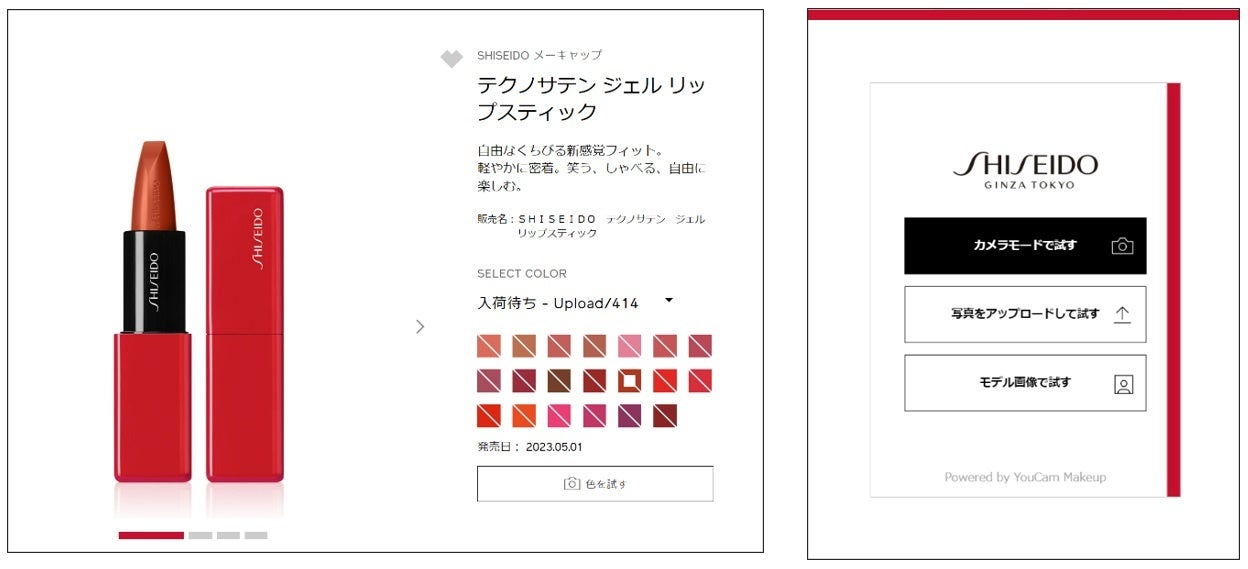Select the purple swatch in third row
The width and height of the screenshot is (1248, 569).
point(630,415)
